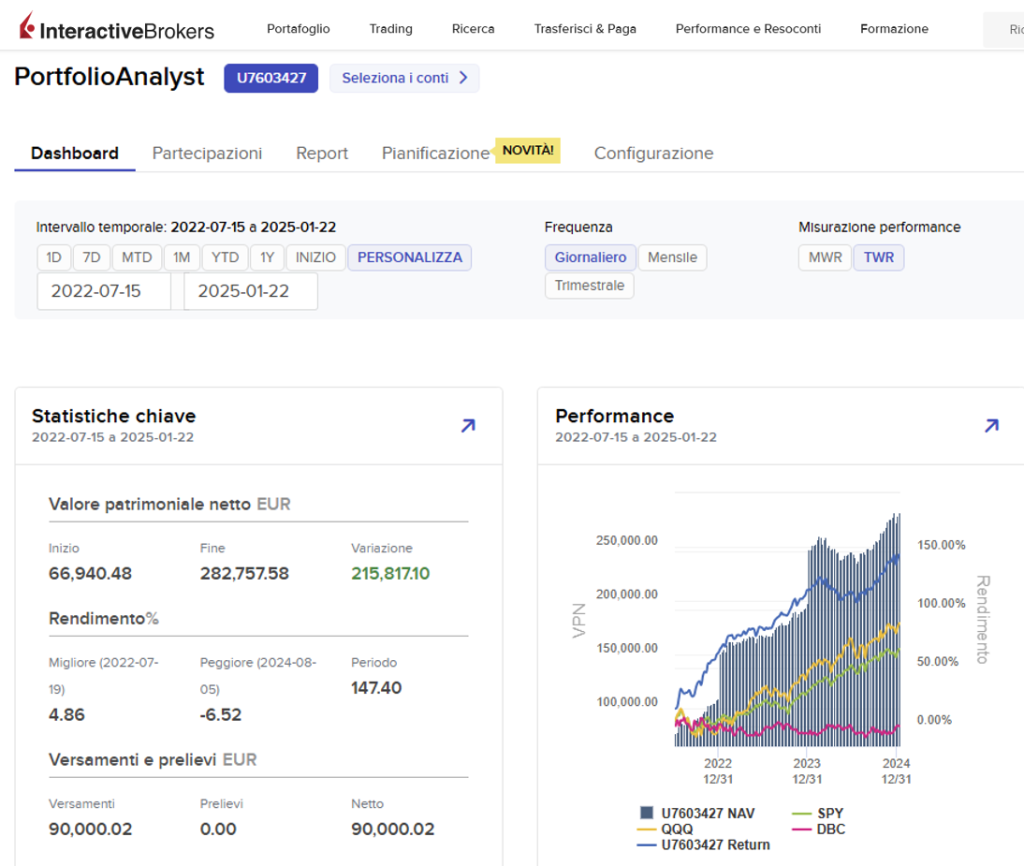Open the Statistiche chiave expand arrow icon

(x=467, y=425)
